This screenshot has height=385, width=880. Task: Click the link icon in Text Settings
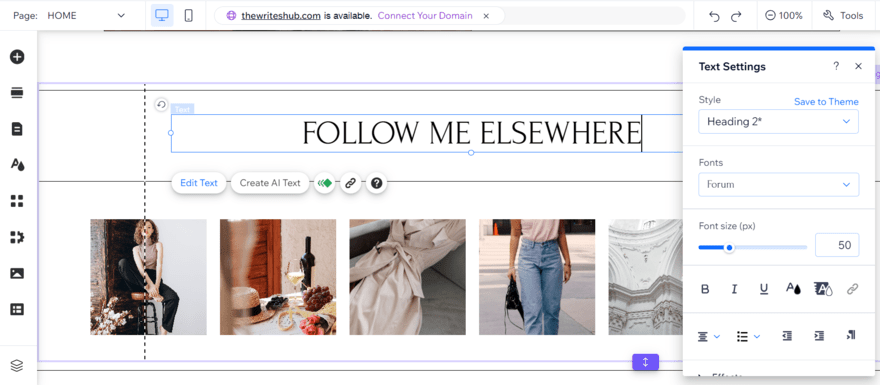point(852,289)
